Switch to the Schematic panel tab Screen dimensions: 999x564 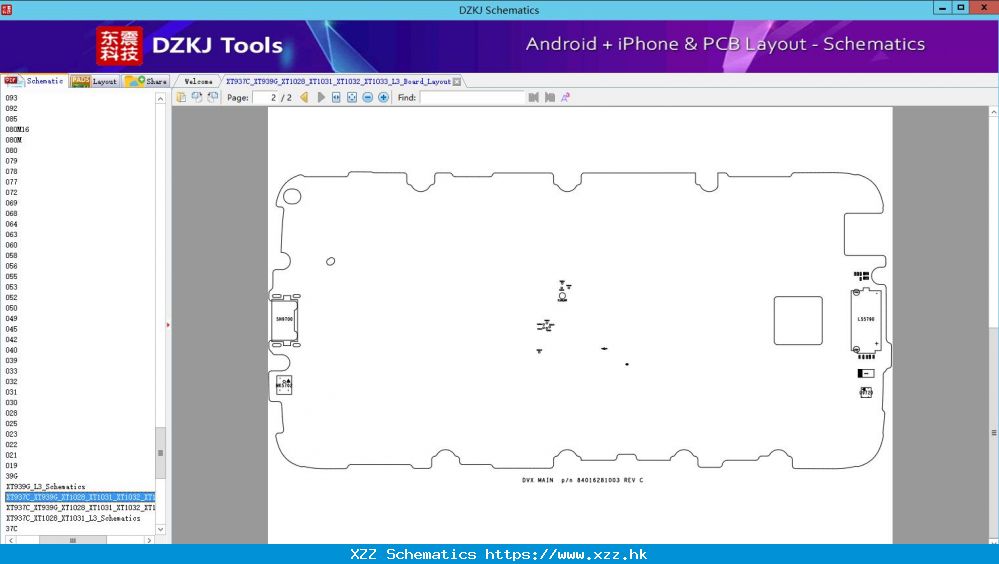(x=34, y=81)
